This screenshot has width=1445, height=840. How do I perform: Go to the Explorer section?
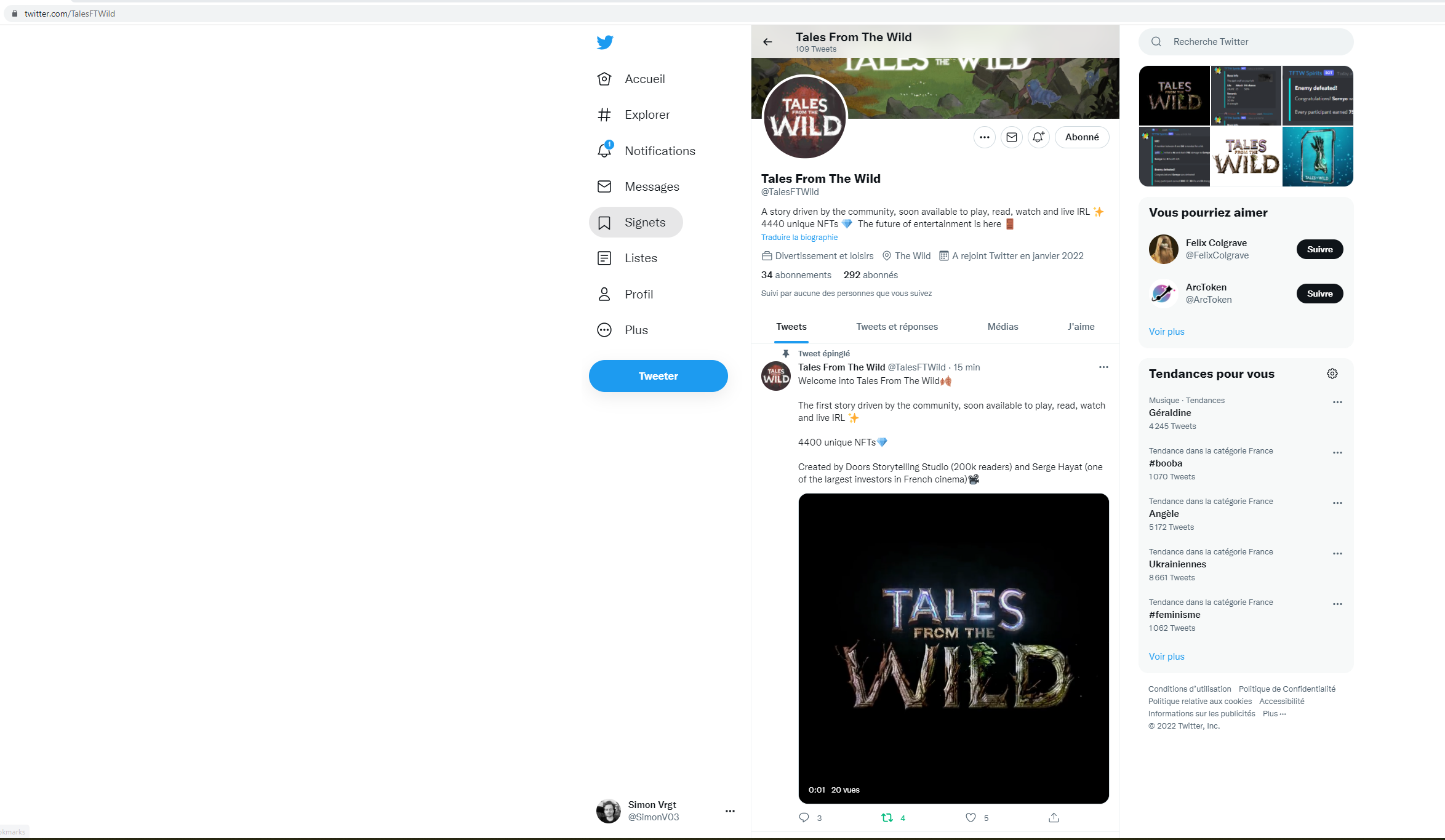click(x=633, y=114)
